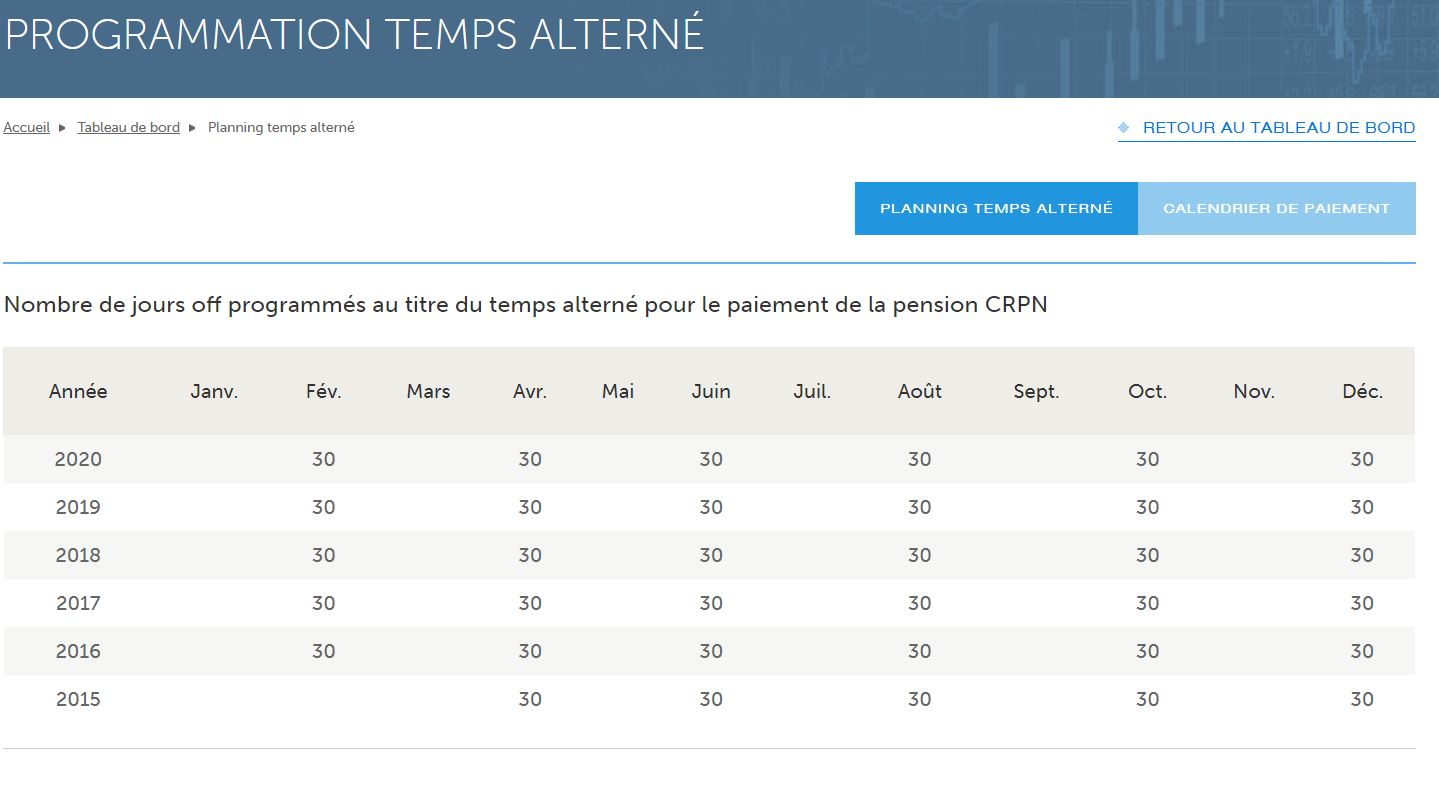
Task: Go to Tableau de bord breadcrumb link
Action: pyautogui.click(x=129, y=128)
